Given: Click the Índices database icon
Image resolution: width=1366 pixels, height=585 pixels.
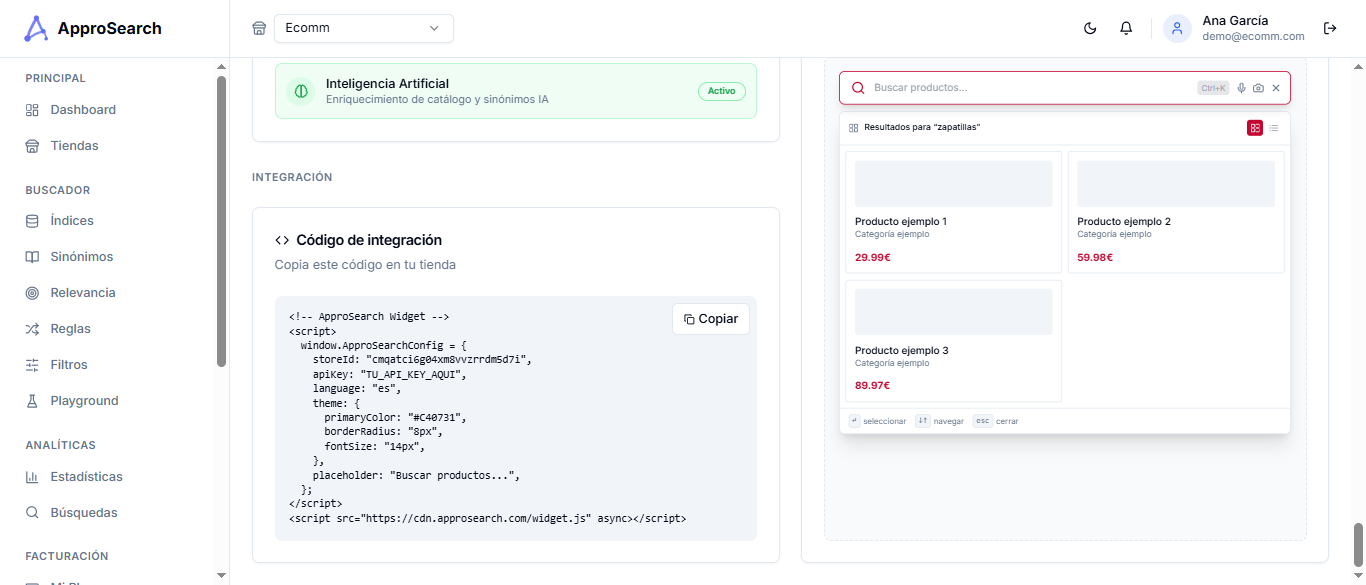Looking at the screenshot, I should click(32, 221).
